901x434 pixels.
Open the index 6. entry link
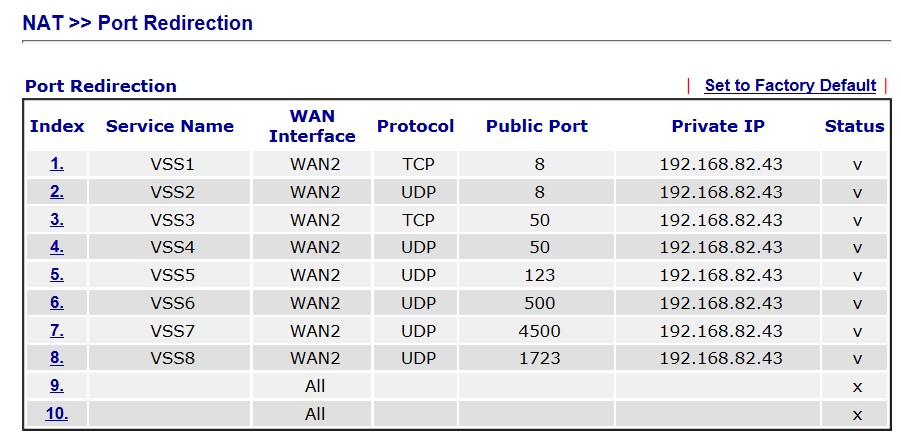(57, 302)
